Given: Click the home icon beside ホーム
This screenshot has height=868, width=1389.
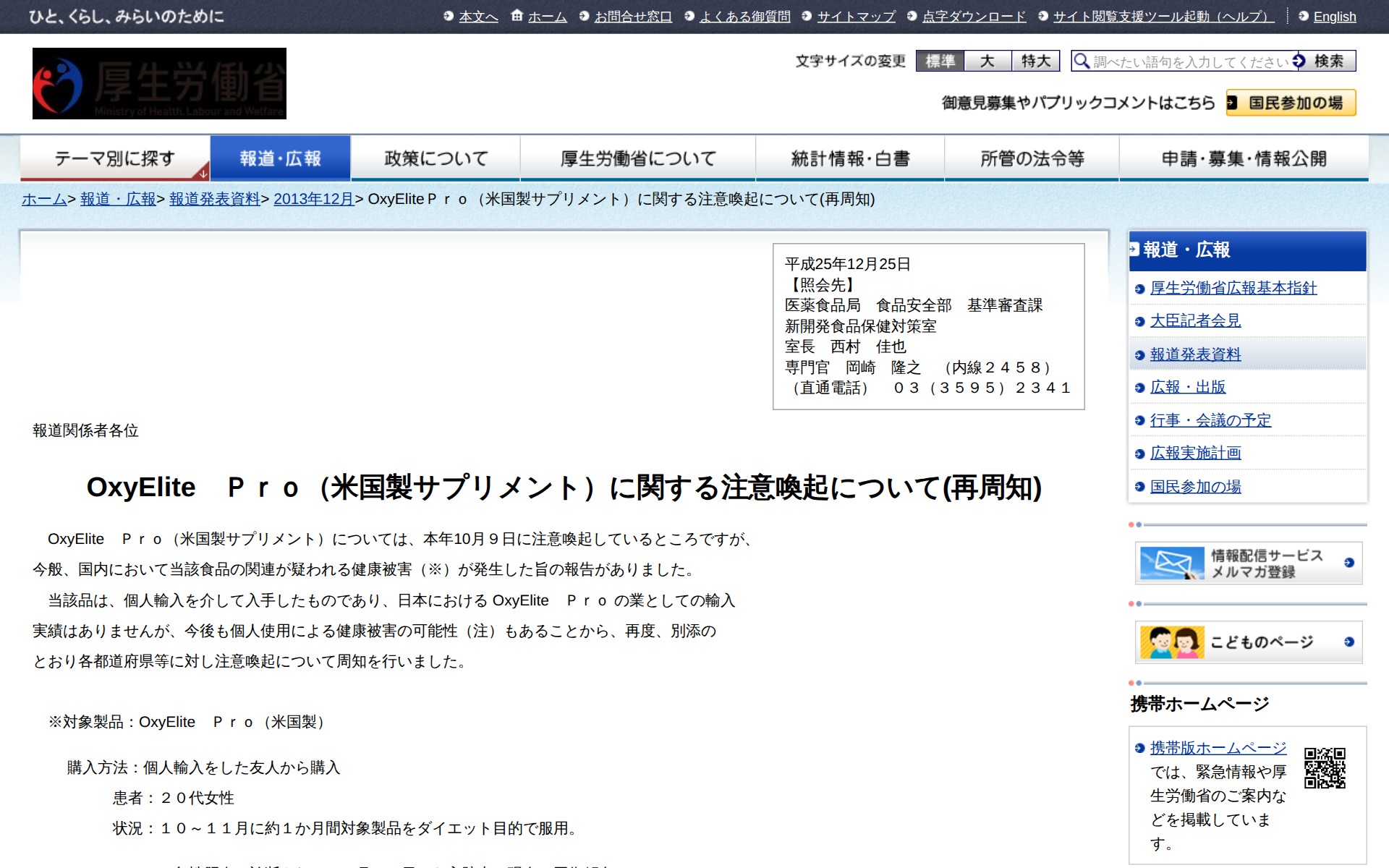Looking at the screenshot, I should 517,15.
